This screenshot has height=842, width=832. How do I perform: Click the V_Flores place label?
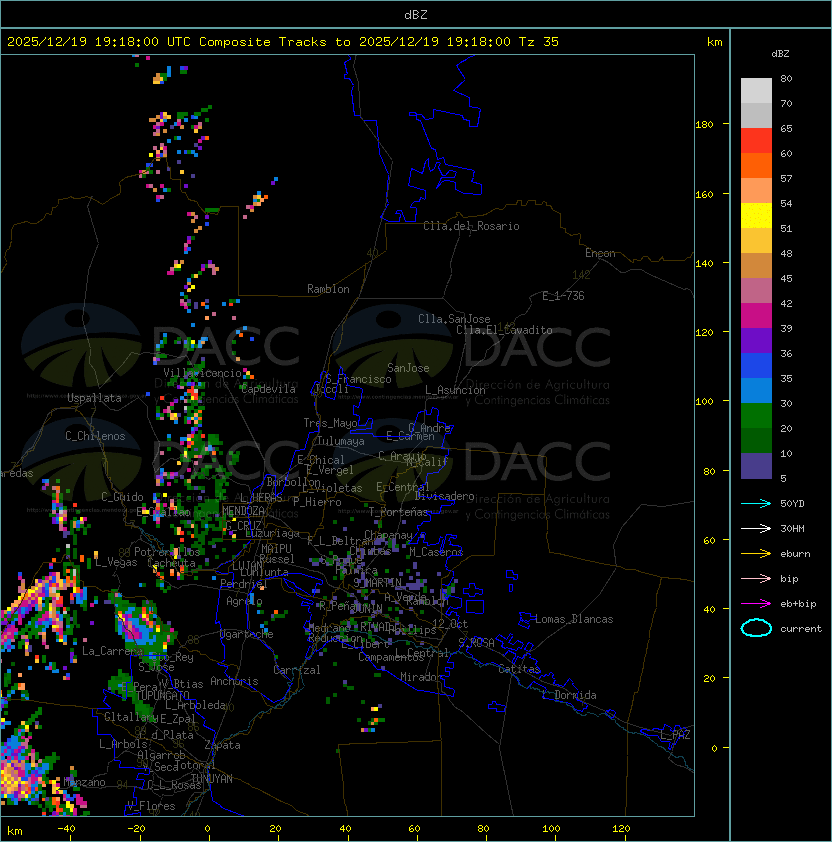pyautogui.click(x=151, y=806)
